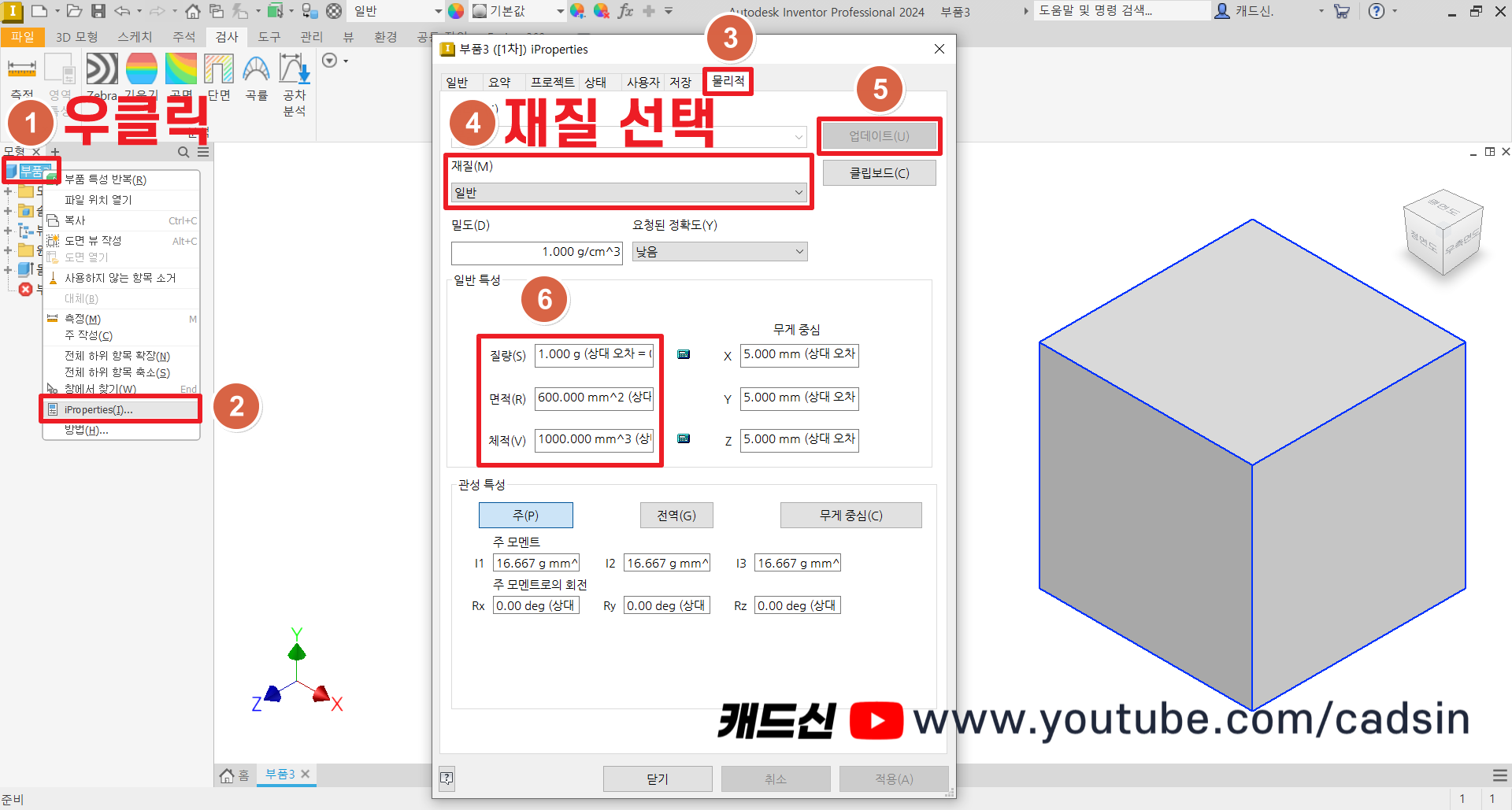
Task: Open the 3D 모형 ribbon tab
Action: [x=77, y=37]
